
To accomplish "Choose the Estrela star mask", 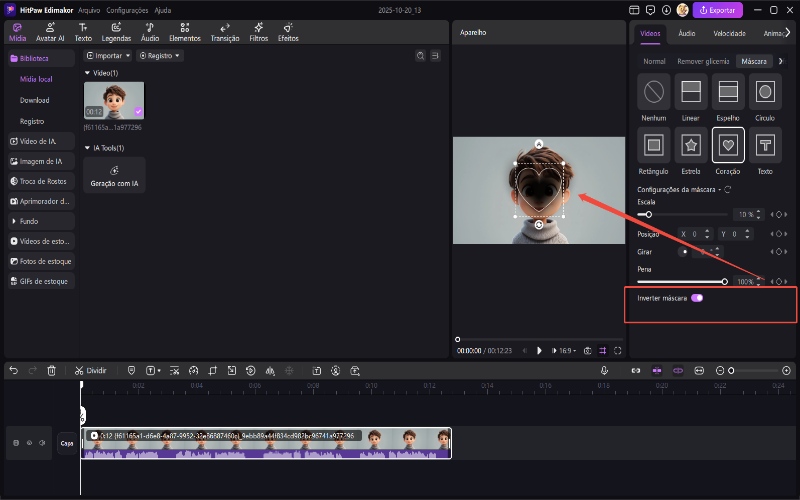I will point(690,146).
